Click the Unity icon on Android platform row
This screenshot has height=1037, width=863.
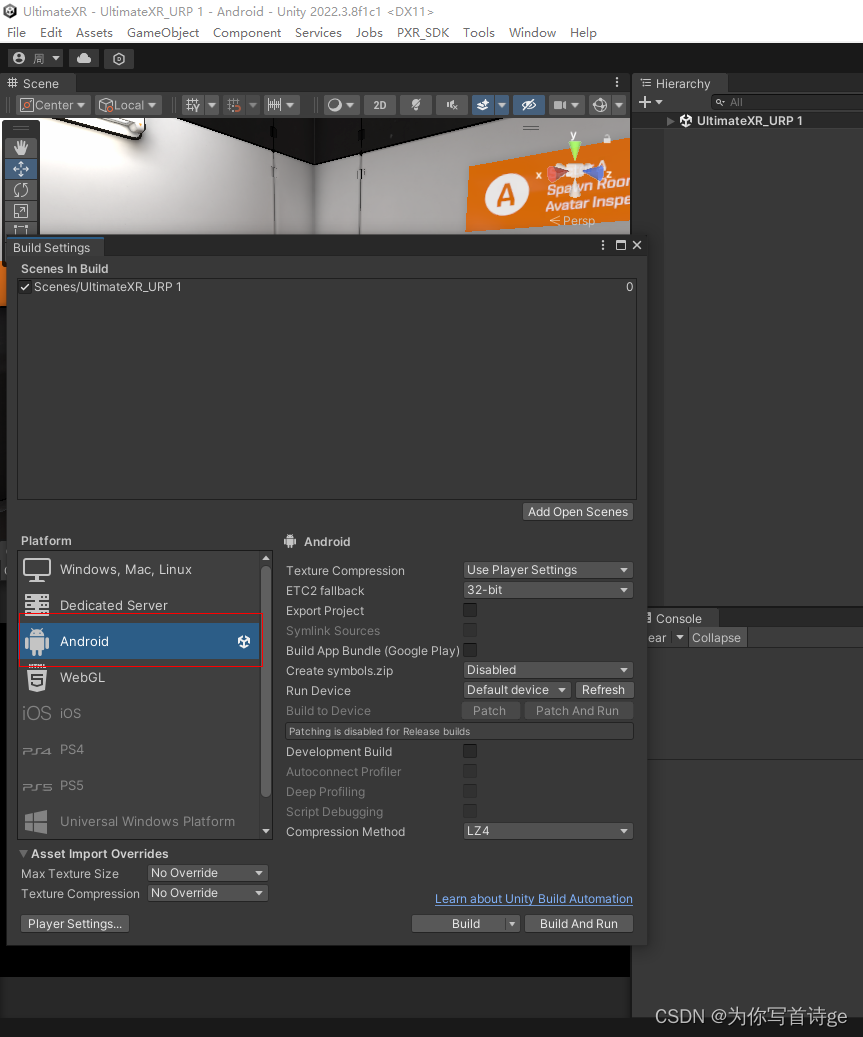[244, 642]
